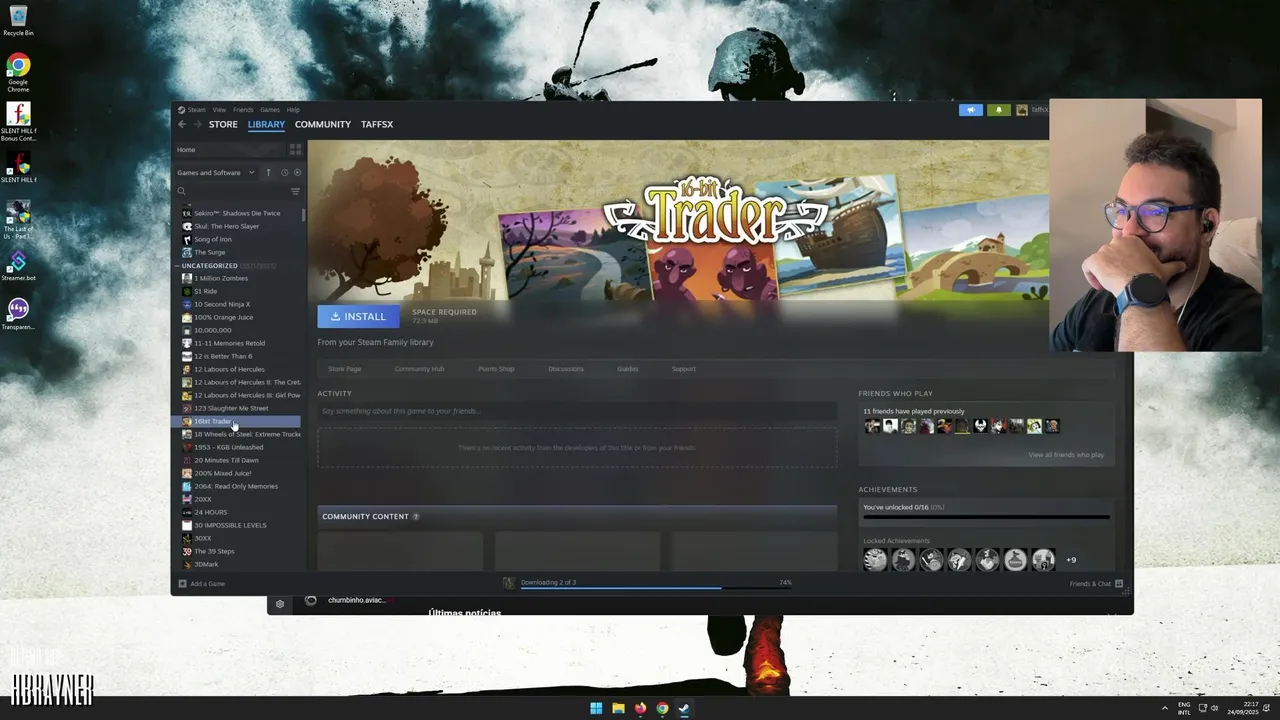The width and height of the screenshot is (1280, 720).
Task: Open the TAFFSX profile tab
Action: coord(377,124)
